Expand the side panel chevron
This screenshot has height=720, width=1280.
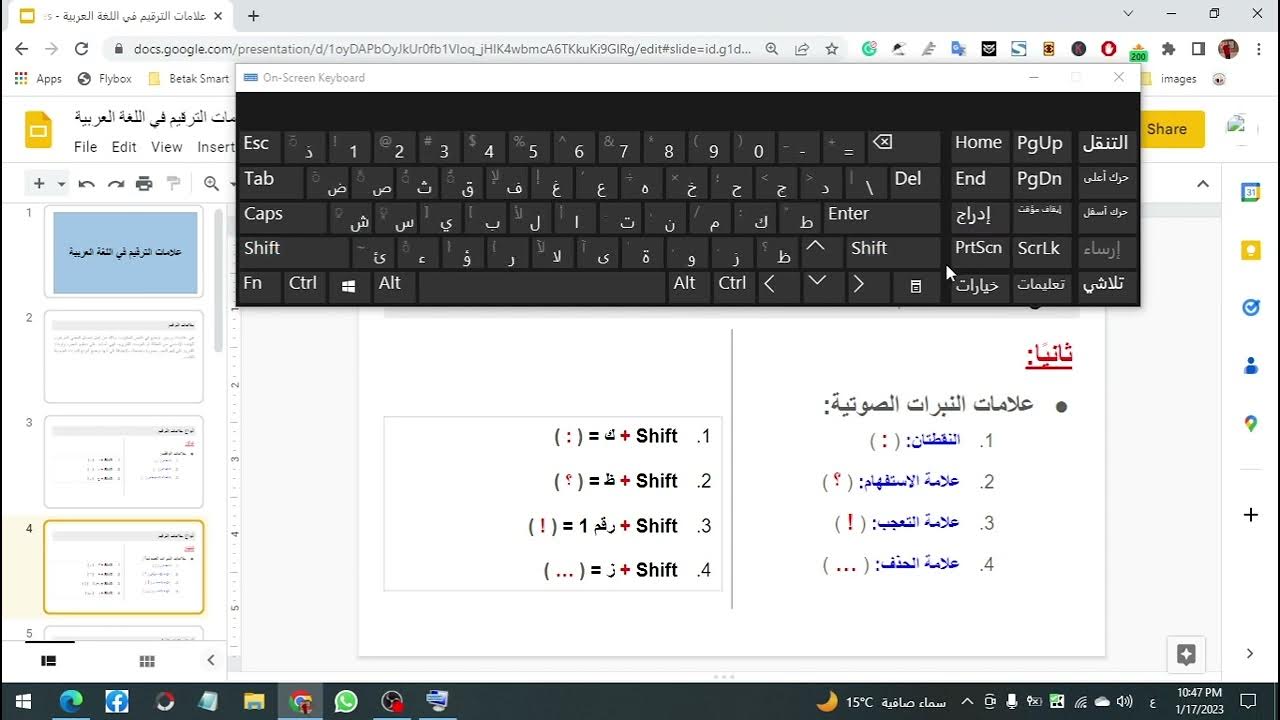pyautogui.click(x=1250, y=654)
